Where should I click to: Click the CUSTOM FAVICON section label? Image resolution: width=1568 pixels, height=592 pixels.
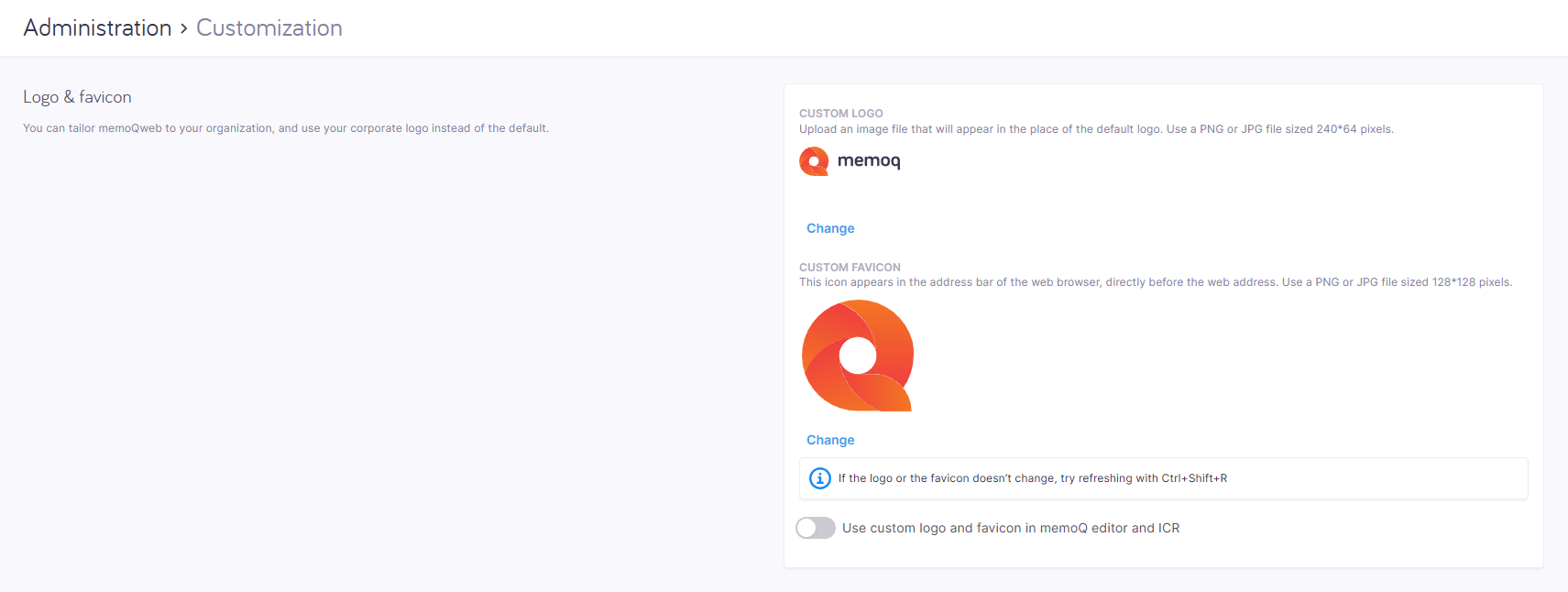(x=850, y=268)
